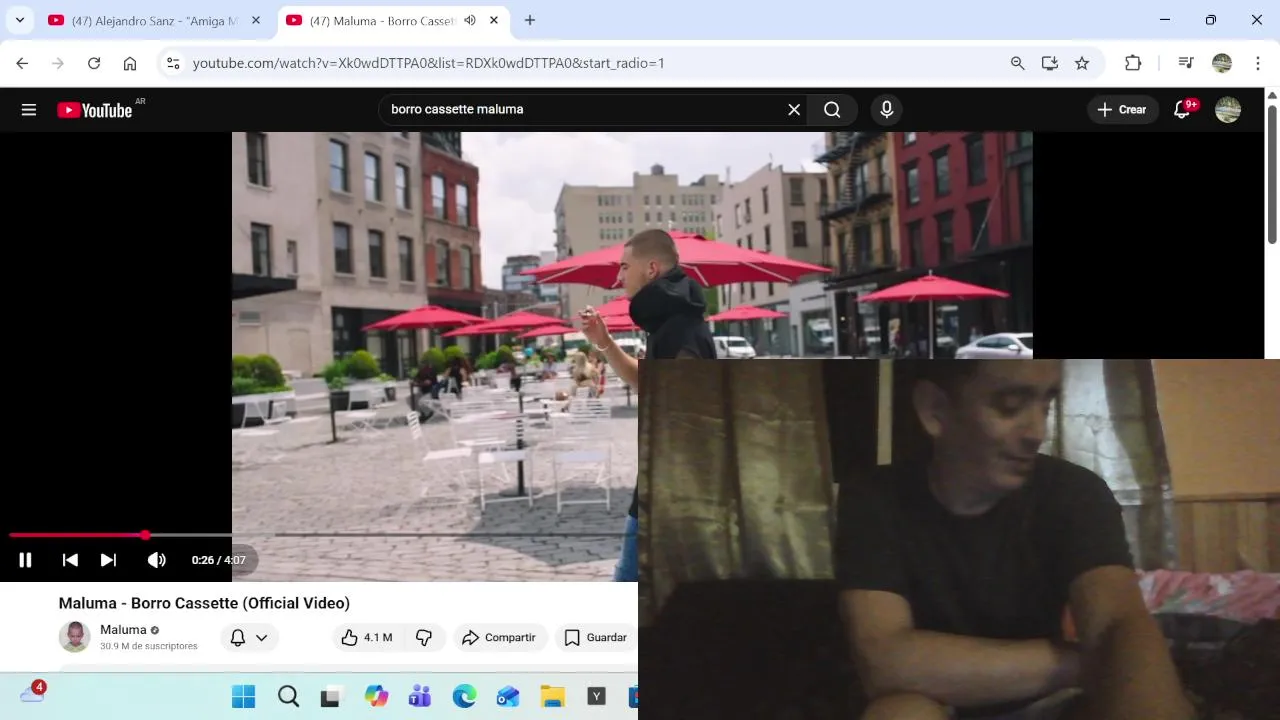Go to the YouTube home logo

coord(95,110)
